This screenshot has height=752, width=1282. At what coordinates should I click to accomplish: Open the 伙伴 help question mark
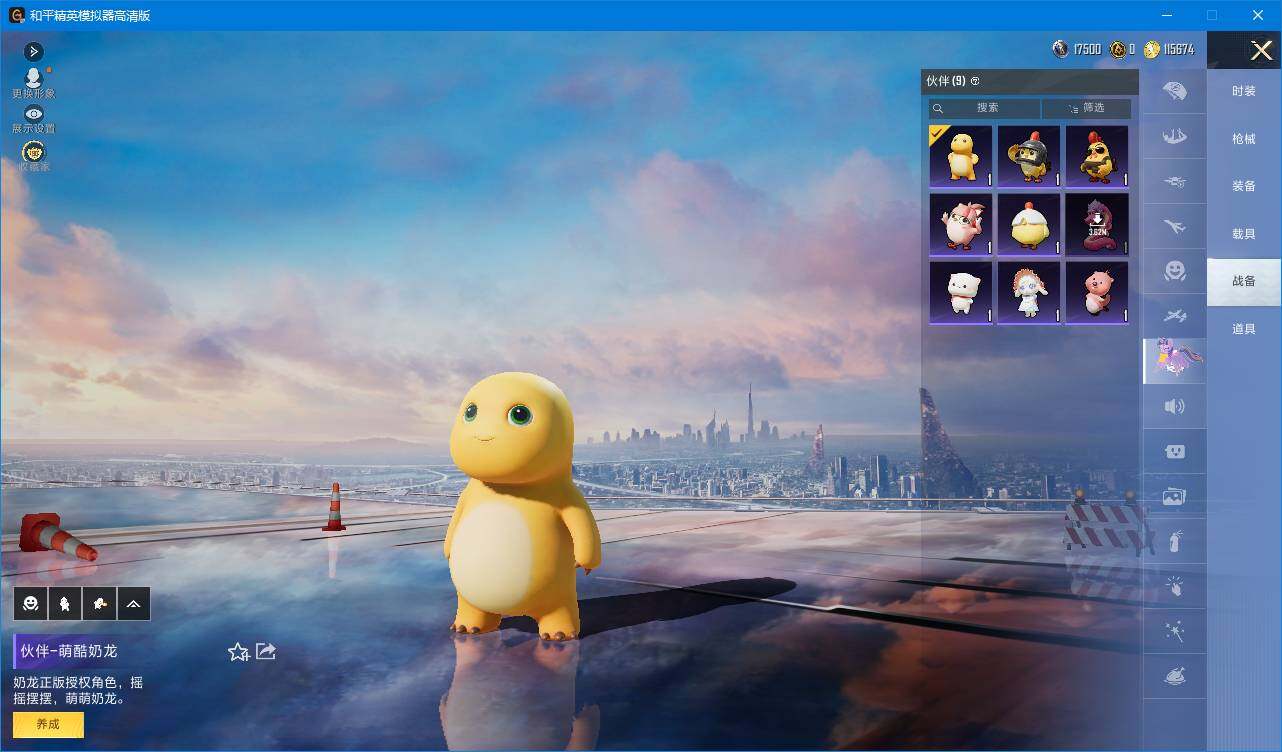tap(975, 81)
